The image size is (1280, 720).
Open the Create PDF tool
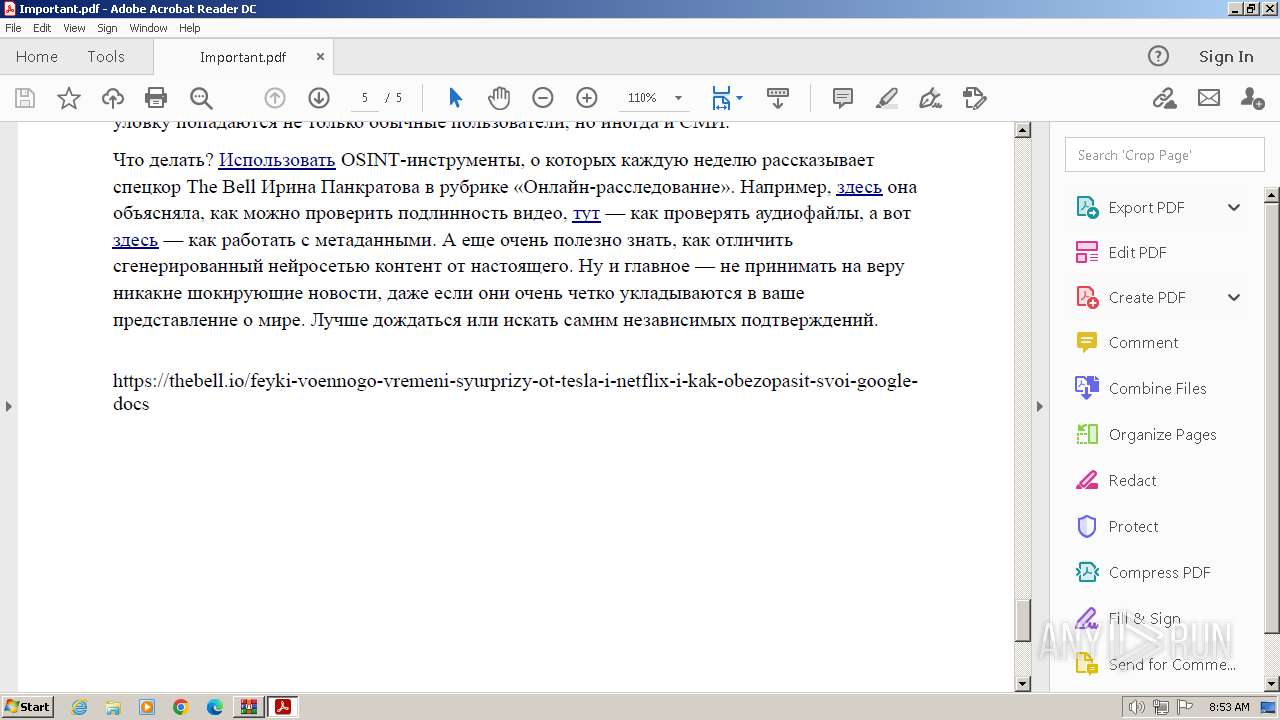(x=1146, y=298)
